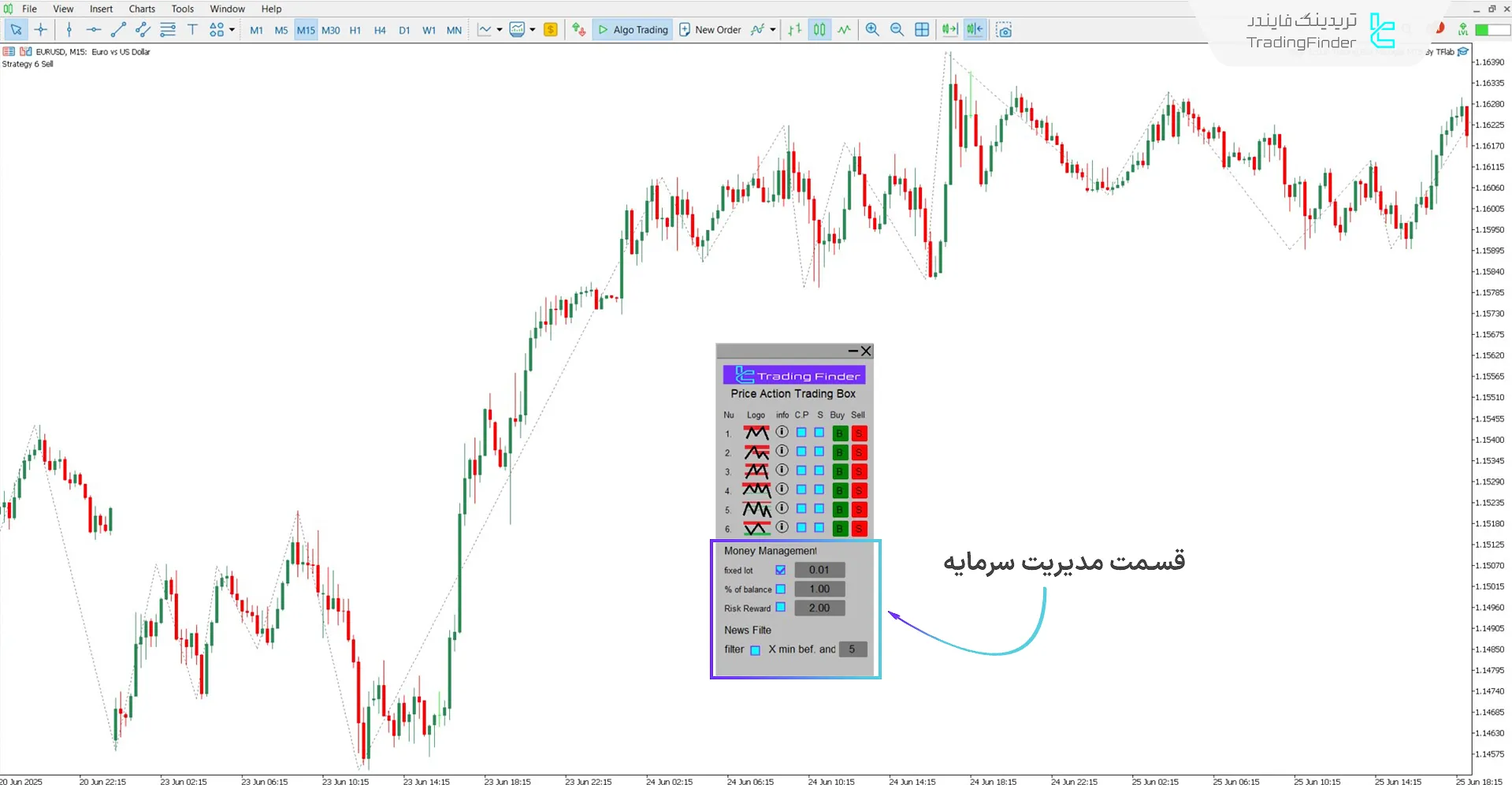This screenshot has height=785, width=1512.
Task: Open the line chart type dropdown
Action: [x=499, y=29]
